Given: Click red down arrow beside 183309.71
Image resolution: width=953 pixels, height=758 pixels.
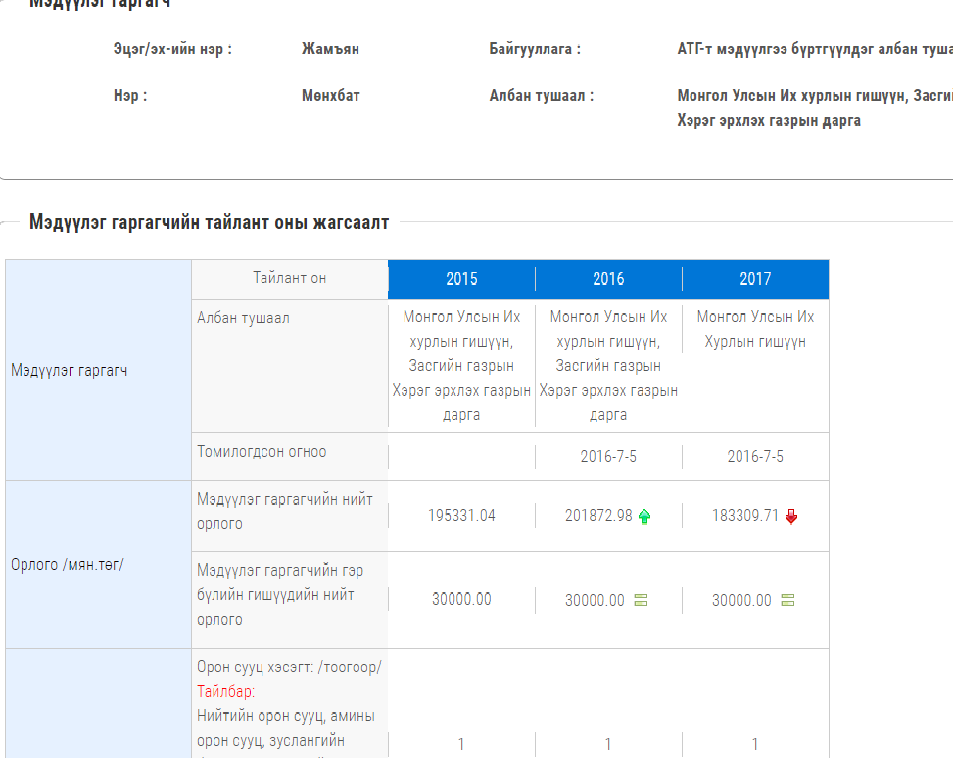Looking at the screenshot, I should [791, 517].
